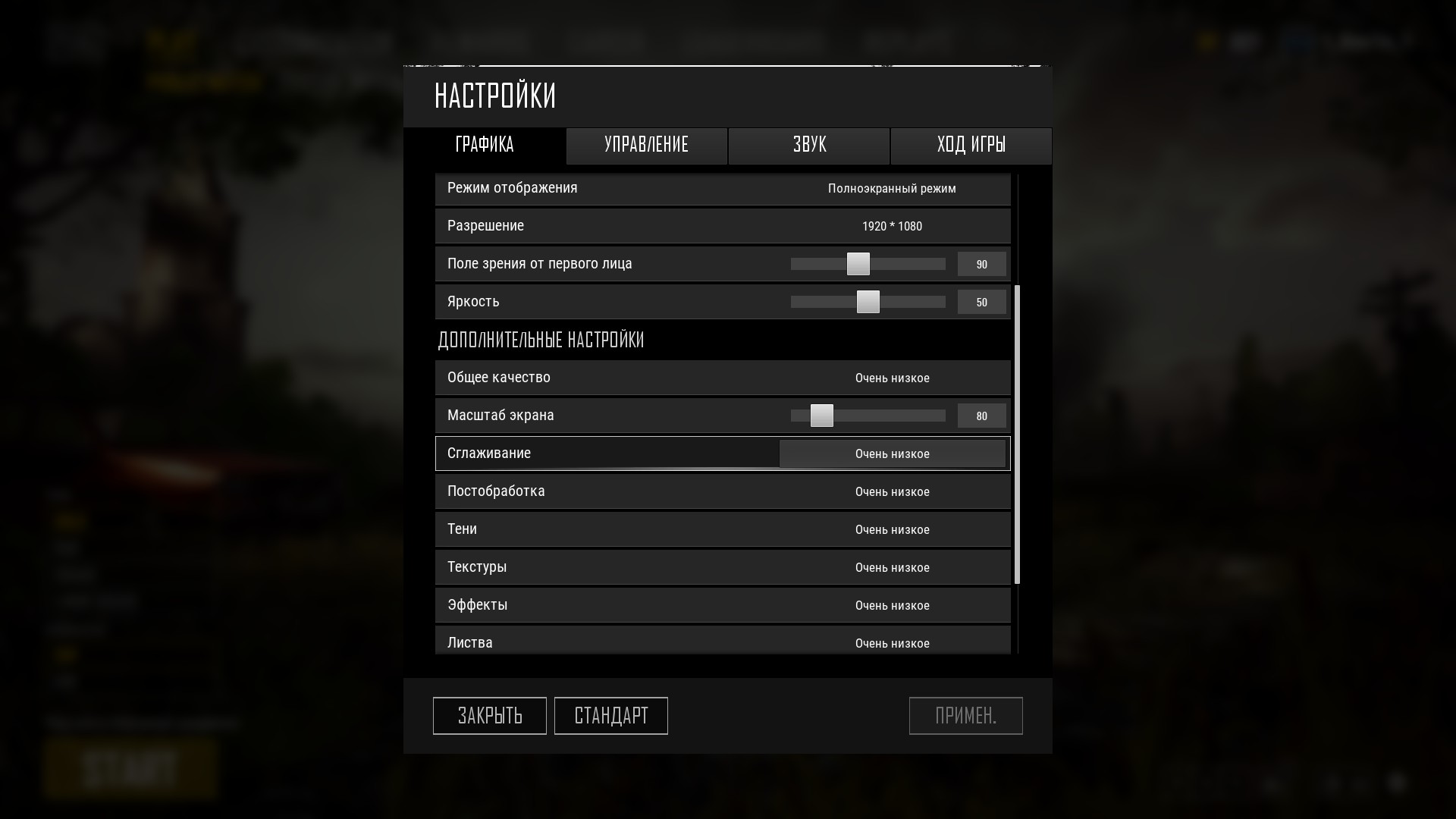Expand the Сглаживание option selector

point(893,453)
